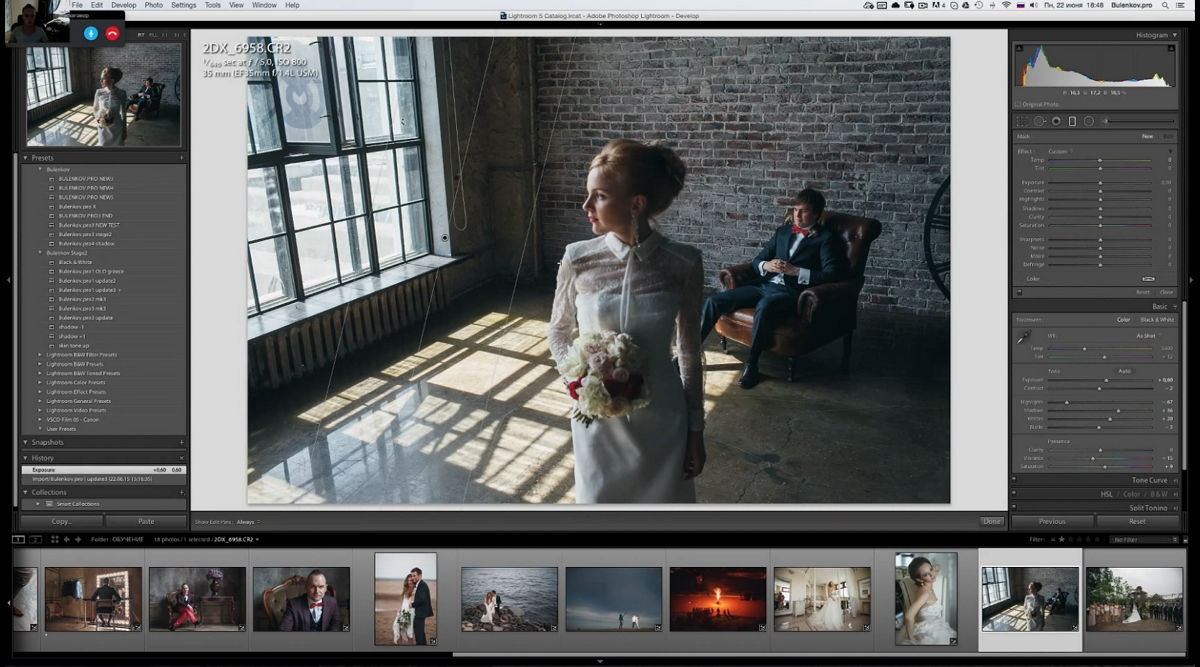The height and width of the screenshot is (667, 1200).
Task: Toggle Tone Curve panel switch
Action: click(1014, 480)
